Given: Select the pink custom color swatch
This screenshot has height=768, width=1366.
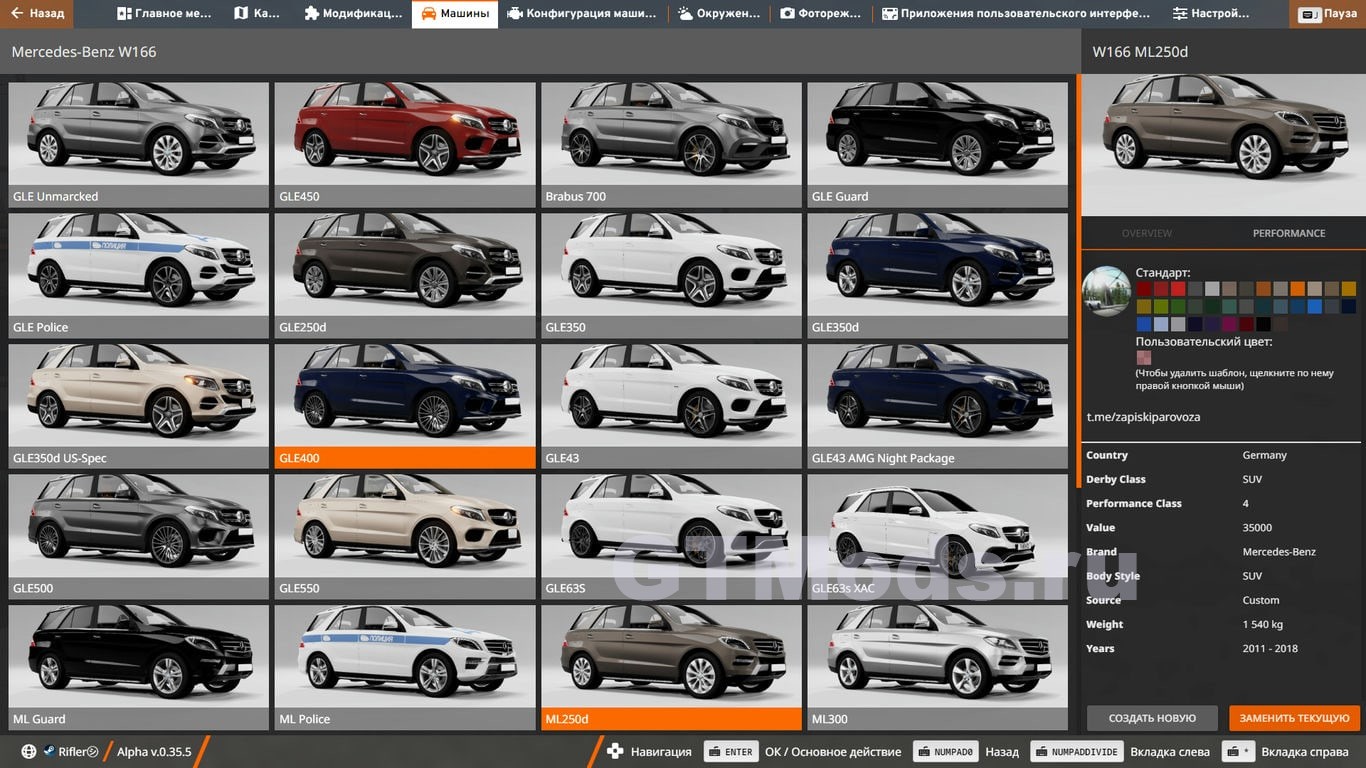Looking at the screenshot, I should tap(1143, 358).
